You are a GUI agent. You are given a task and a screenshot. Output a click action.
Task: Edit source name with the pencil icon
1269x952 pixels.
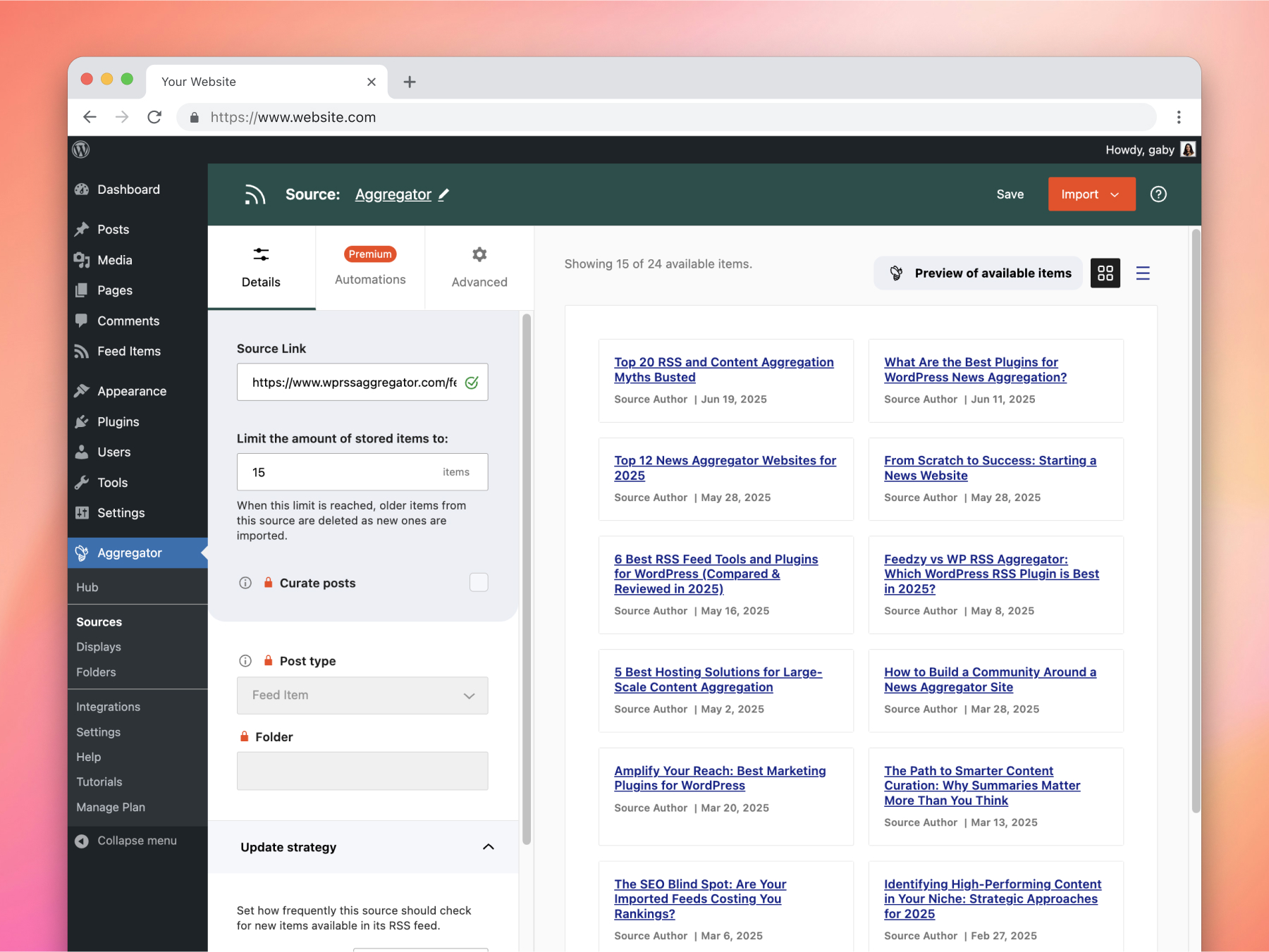point(443,194)
